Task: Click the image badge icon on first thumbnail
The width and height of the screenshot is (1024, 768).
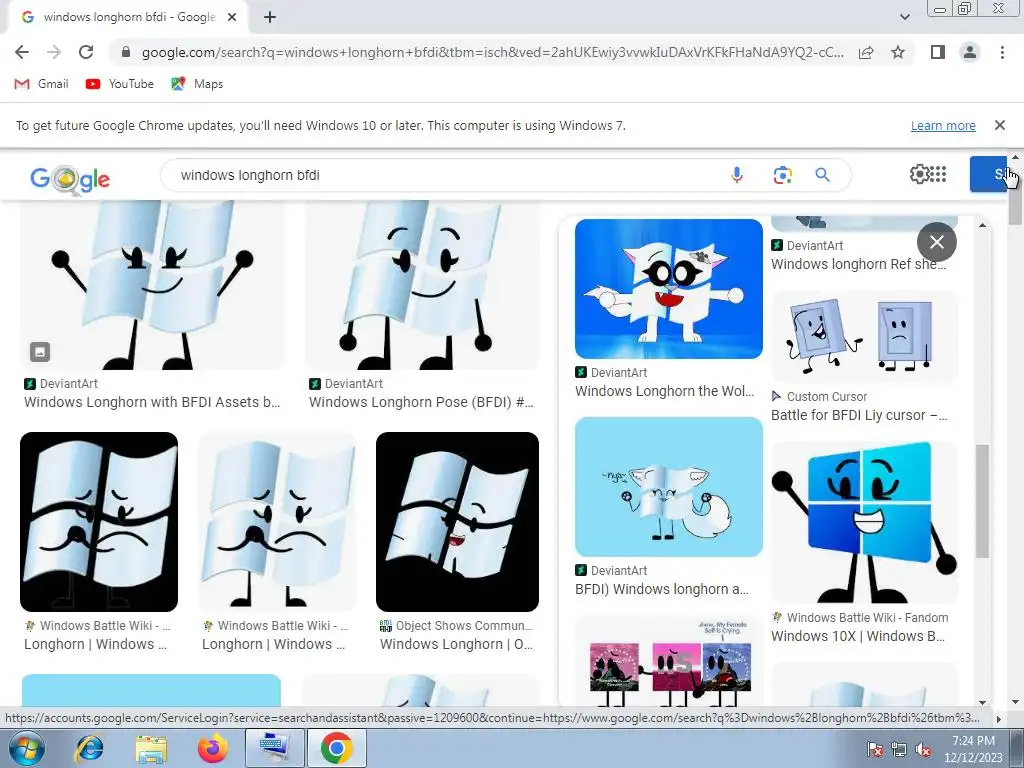Action: [x=40, y=352]
